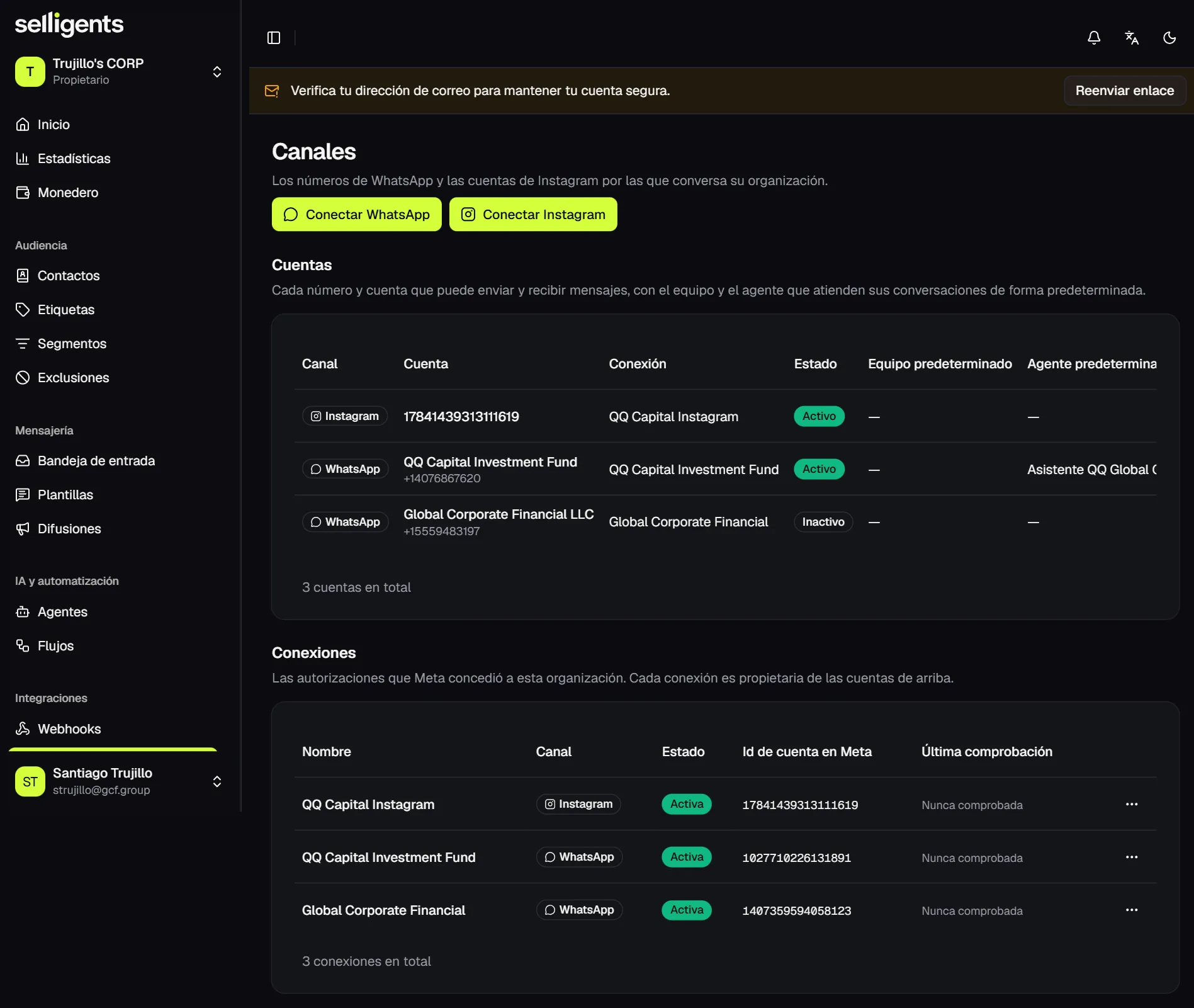The image size is (1194, 1008).
Task: Click Meta account id 1027710226131891
Action: [x=796, y=858]
